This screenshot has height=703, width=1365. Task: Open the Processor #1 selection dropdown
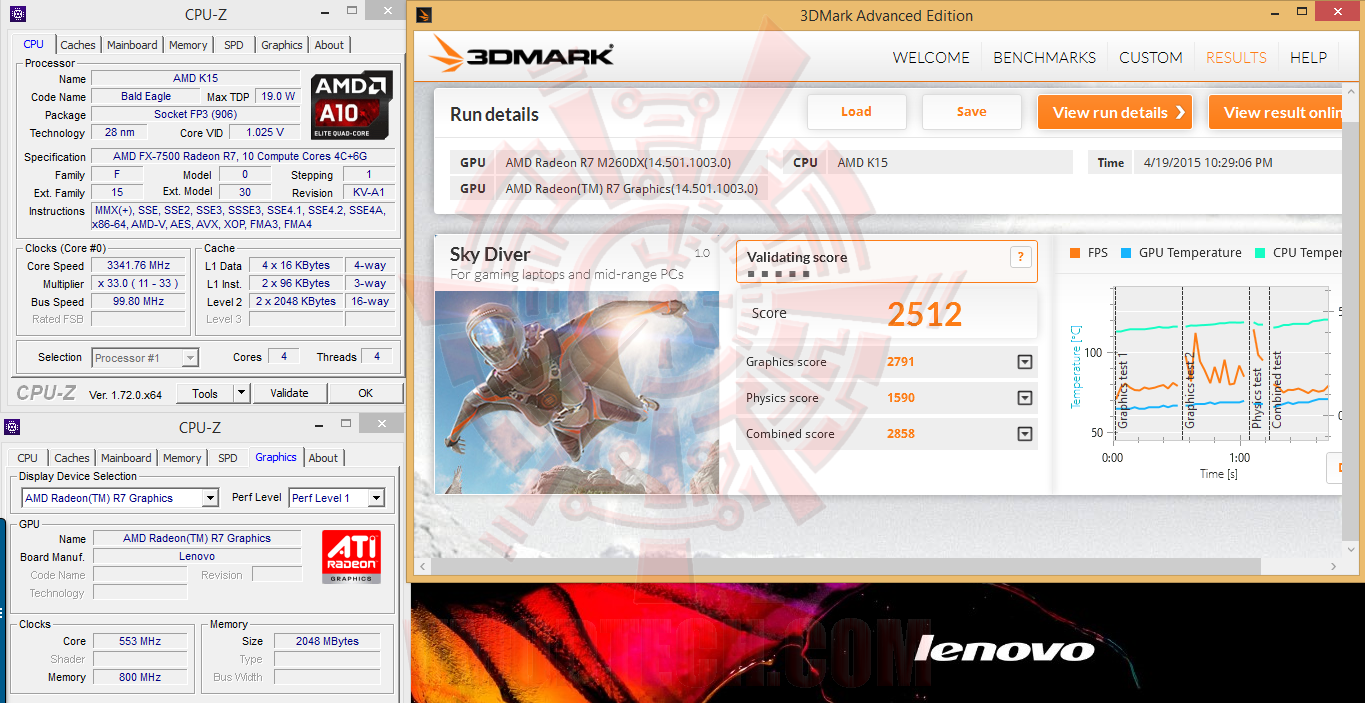(x=190, y=357)
